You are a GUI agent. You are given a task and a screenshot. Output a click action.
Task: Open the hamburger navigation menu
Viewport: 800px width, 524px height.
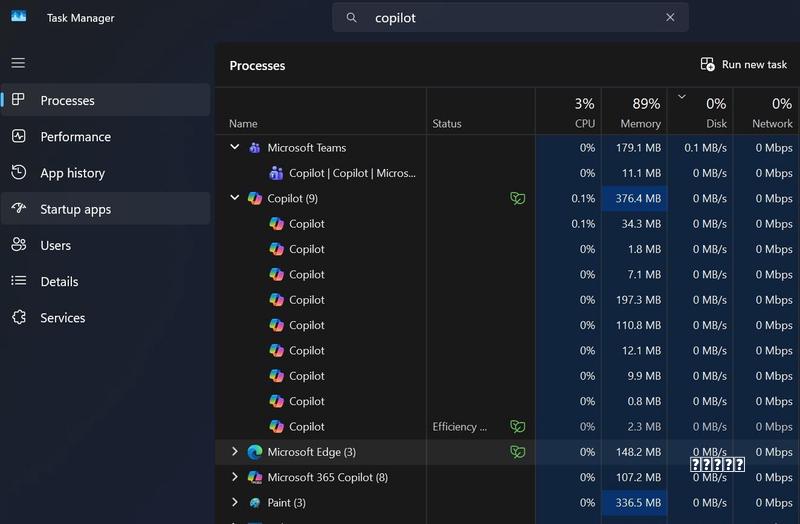(x=18, y=63)
